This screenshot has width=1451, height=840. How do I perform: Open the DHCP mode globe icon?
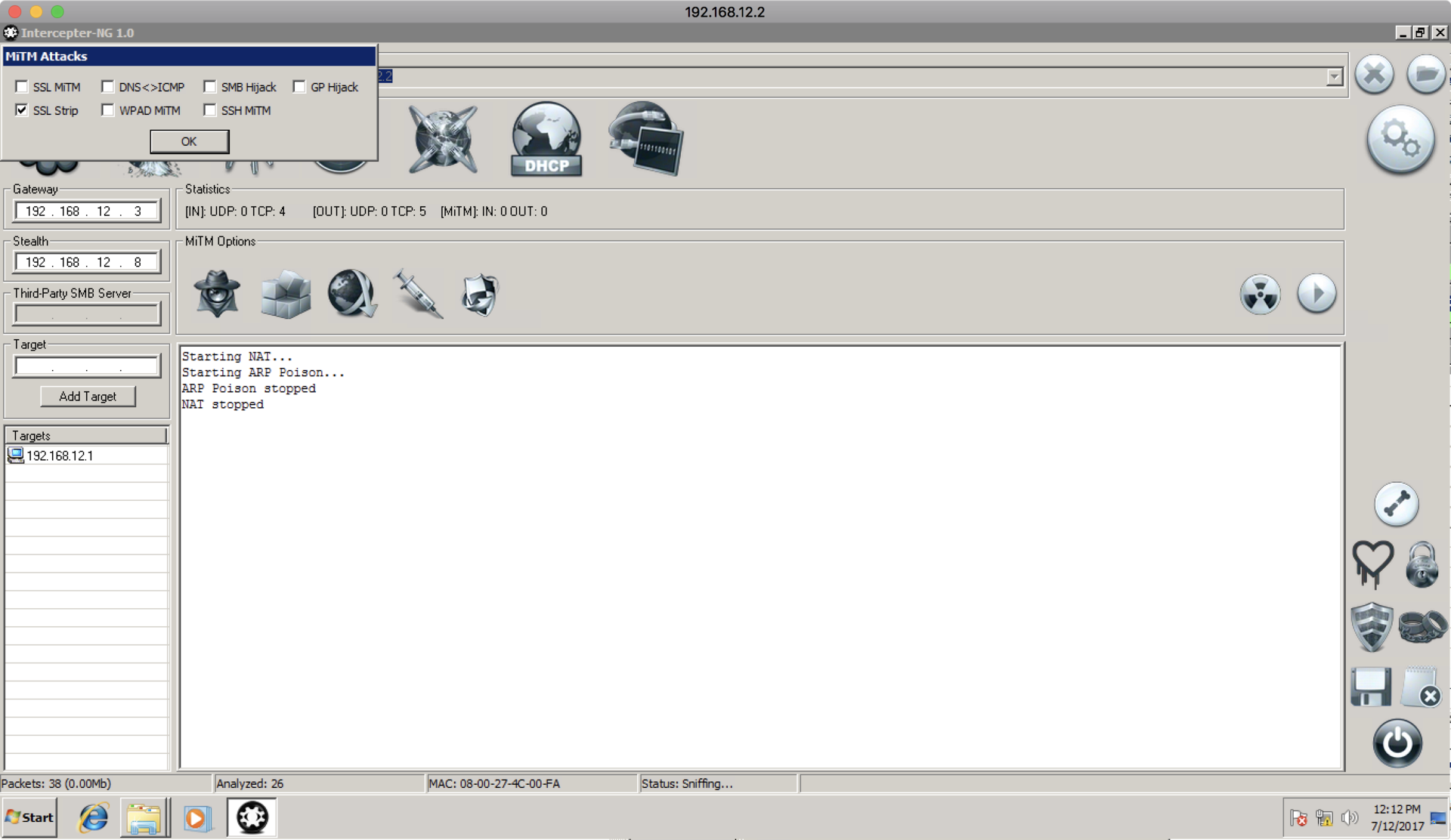[x=546, y=139]
